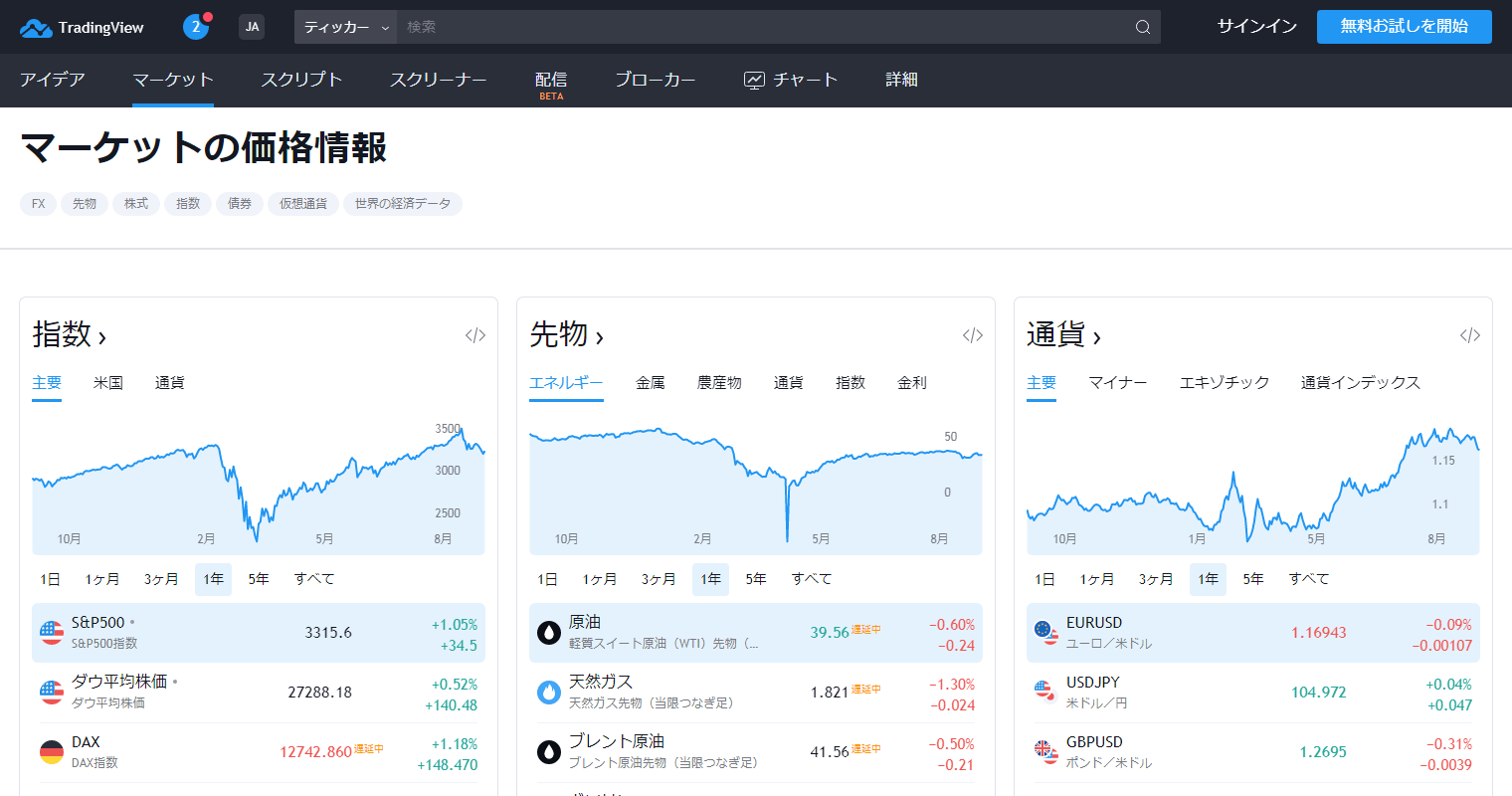The image size is (1512, 796).
Task: Open the スクリーナー menu
Action: click(438, 80)
